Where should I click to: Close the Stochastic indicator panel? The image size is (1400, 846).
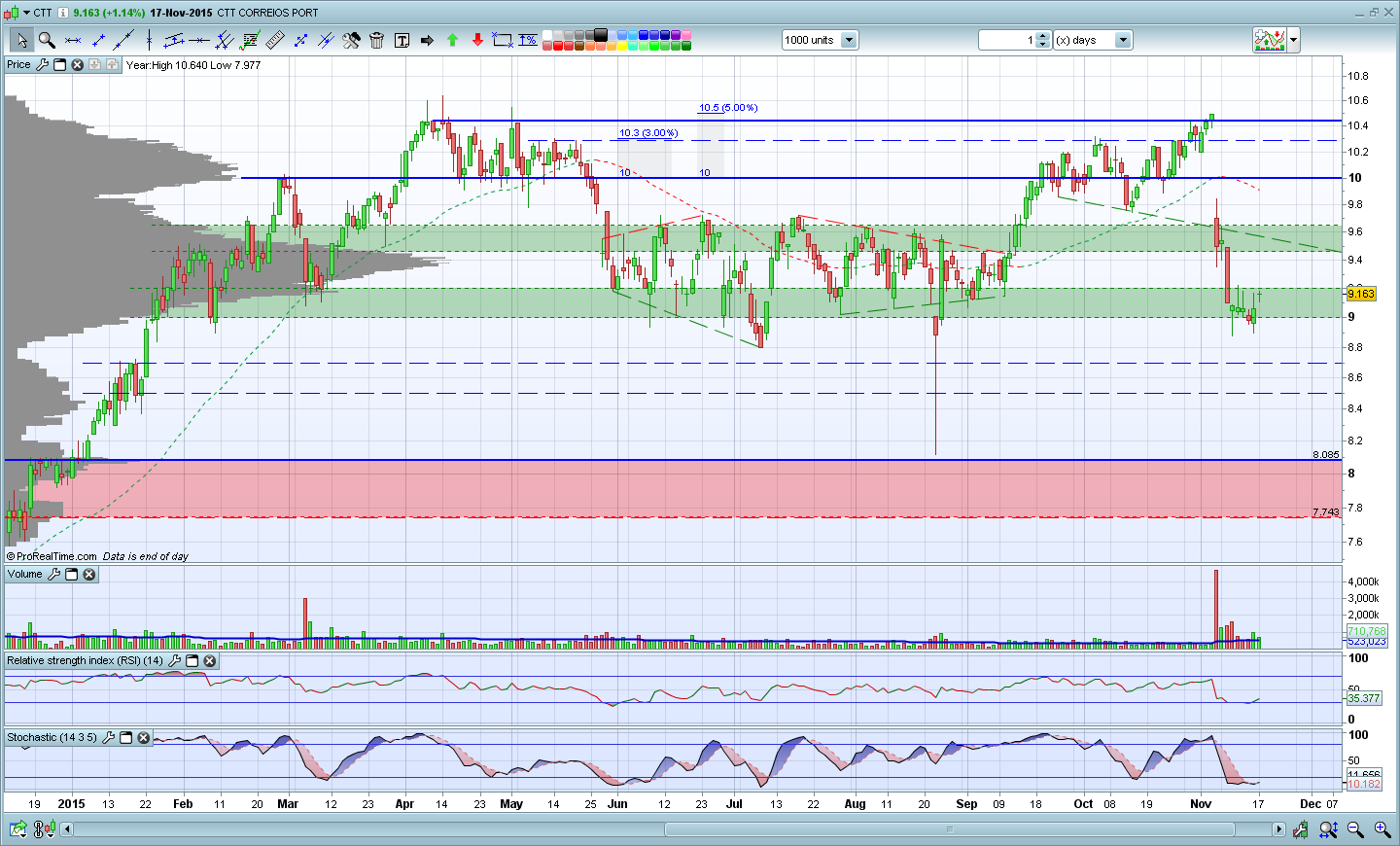pyautogui.click(x=144, y=738)
